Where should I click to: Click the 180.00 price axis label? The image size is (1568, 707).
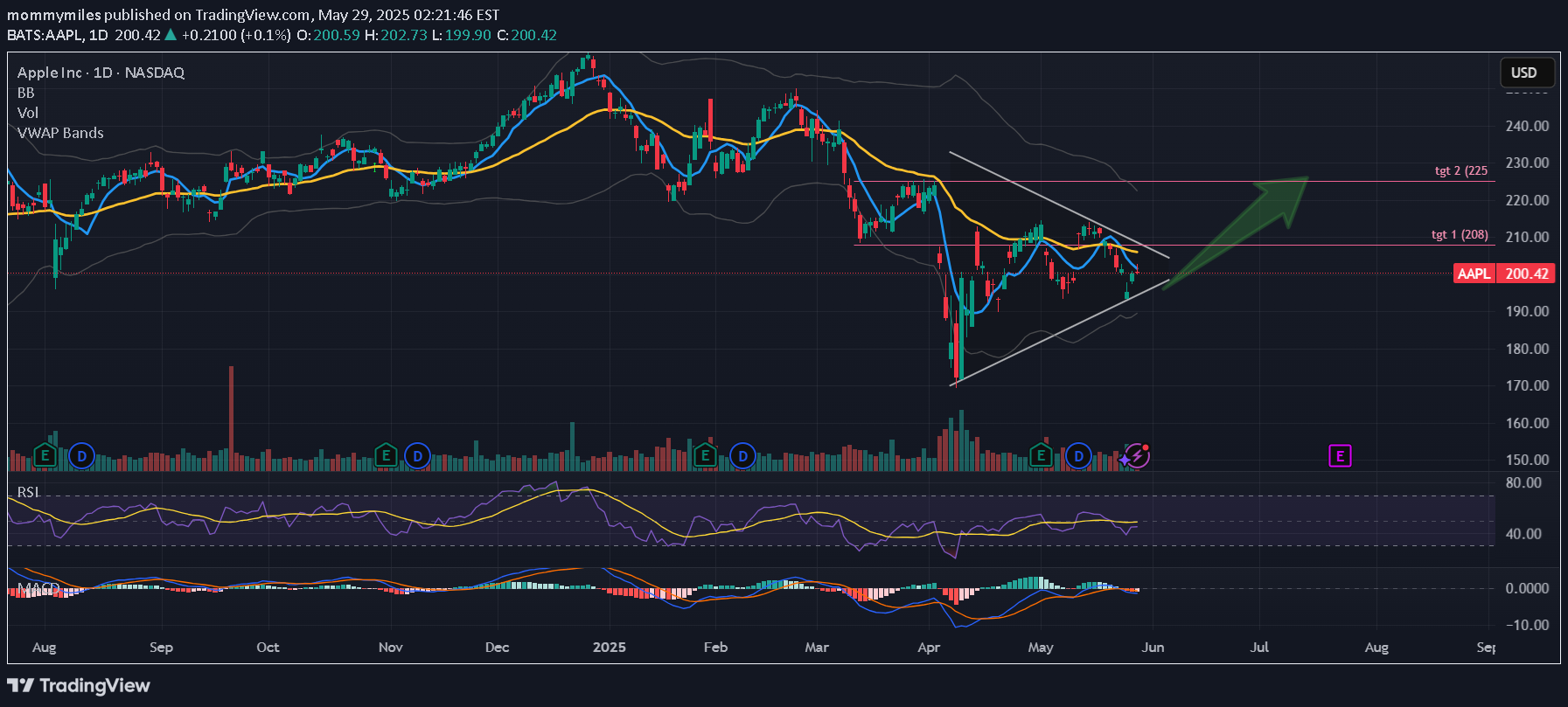[x=1527, y=349]
